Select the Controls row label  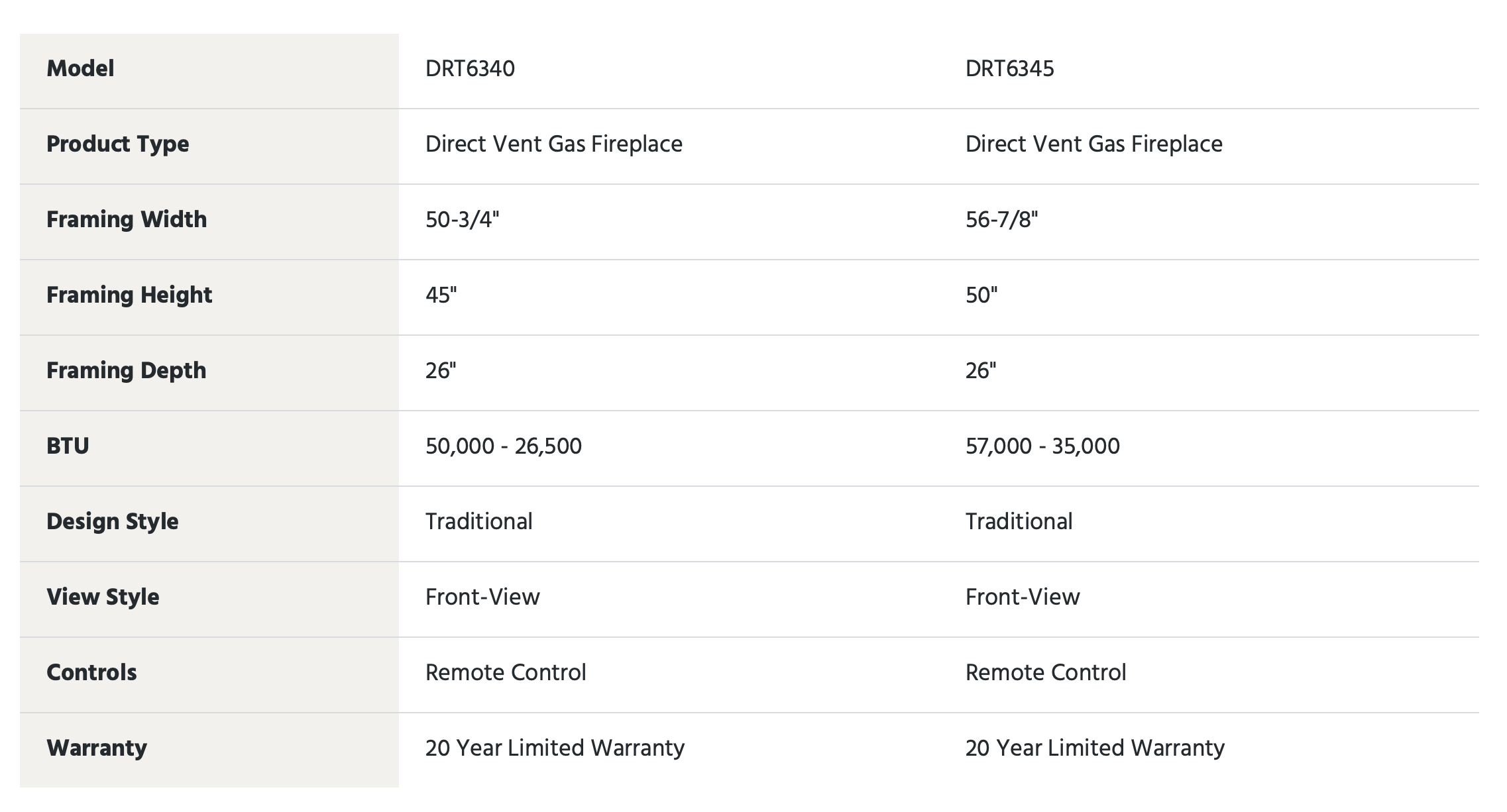pyautogui.click(x=91, y=673)
